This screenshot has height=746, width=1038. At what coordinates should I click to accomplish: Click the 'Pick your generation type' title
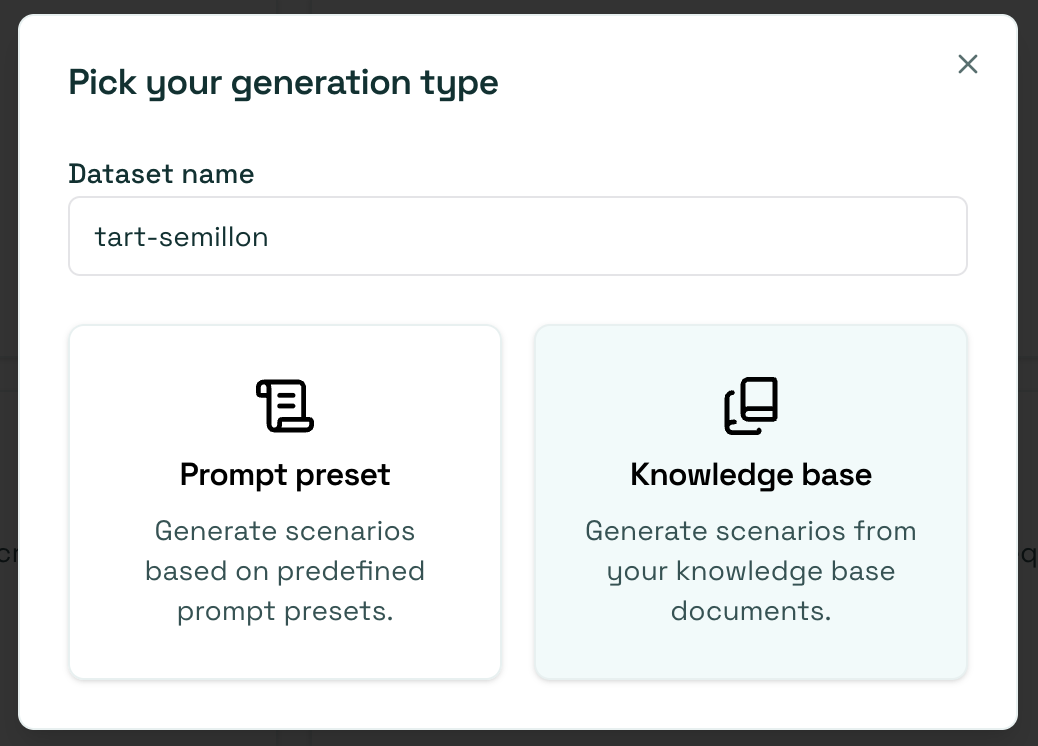click(x=283, y=83)
